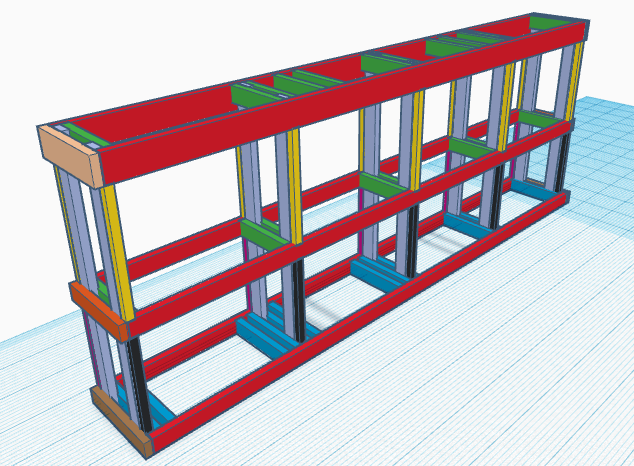634x466 pixels.
Task: Select the tan end cap block at top-left
Action: (x=71, y=156)
